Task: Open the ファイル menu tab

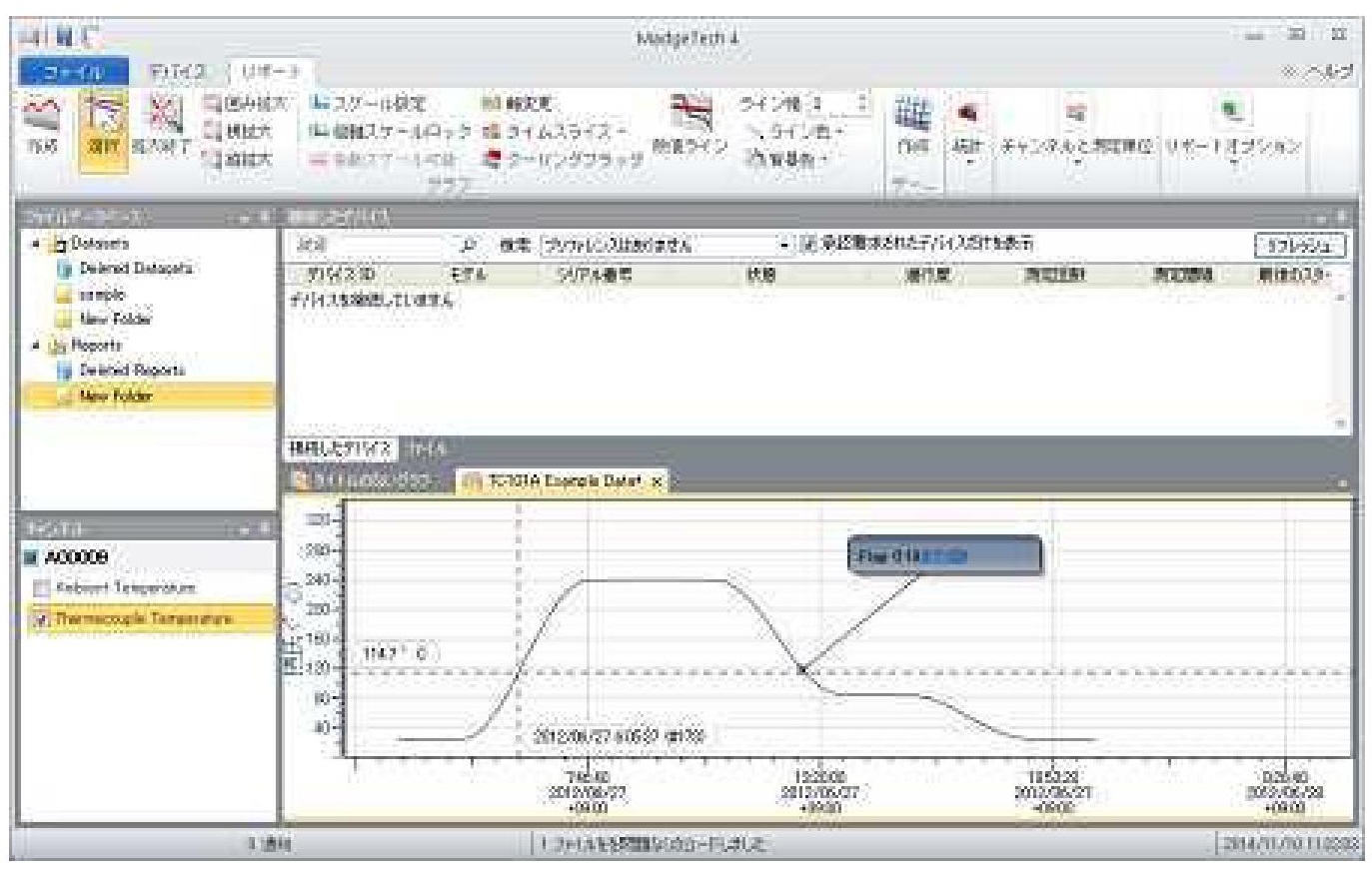Action: [74, 72]
